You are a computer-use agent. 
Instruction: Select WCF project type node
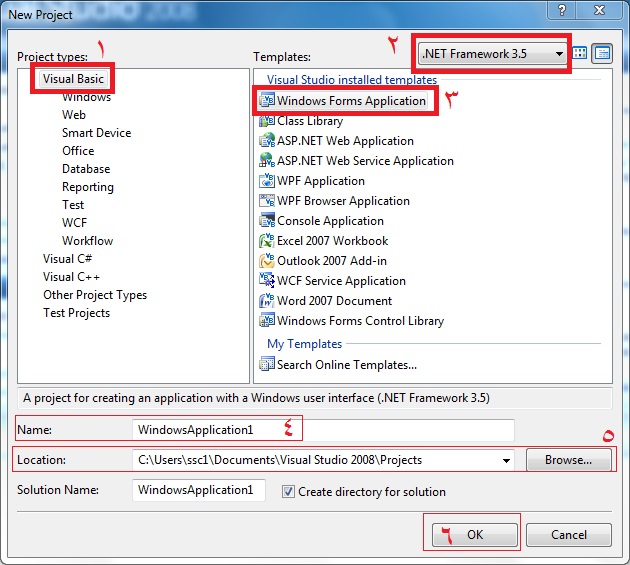(x=74, y=223)
